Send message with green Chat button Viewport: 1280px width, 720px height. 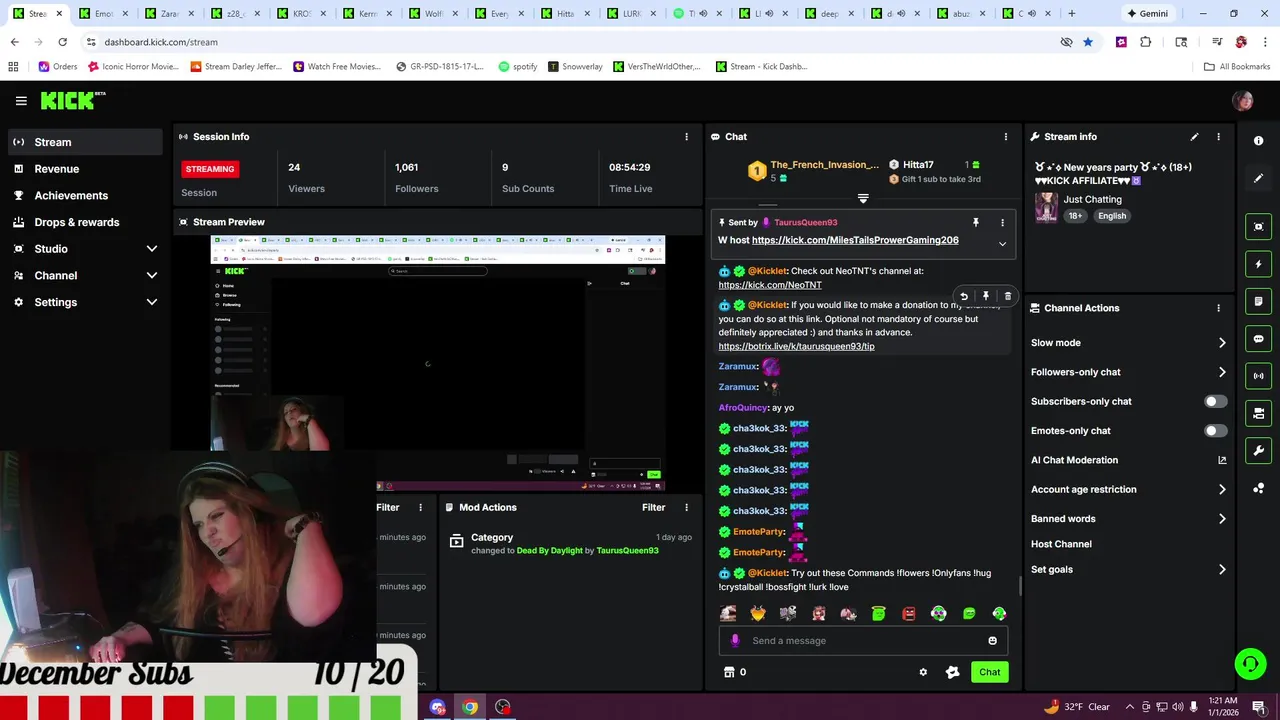pos(989,672)
